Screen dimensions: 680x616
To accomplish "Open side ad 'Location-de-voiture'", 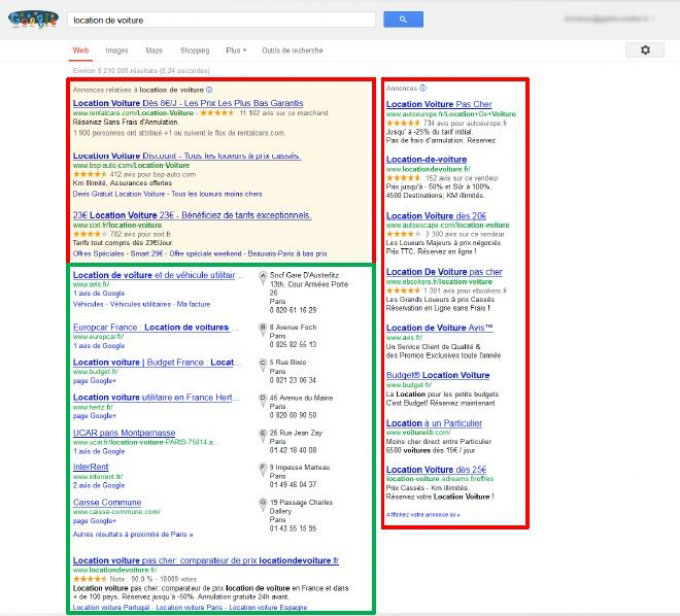I will click(426, 159).
